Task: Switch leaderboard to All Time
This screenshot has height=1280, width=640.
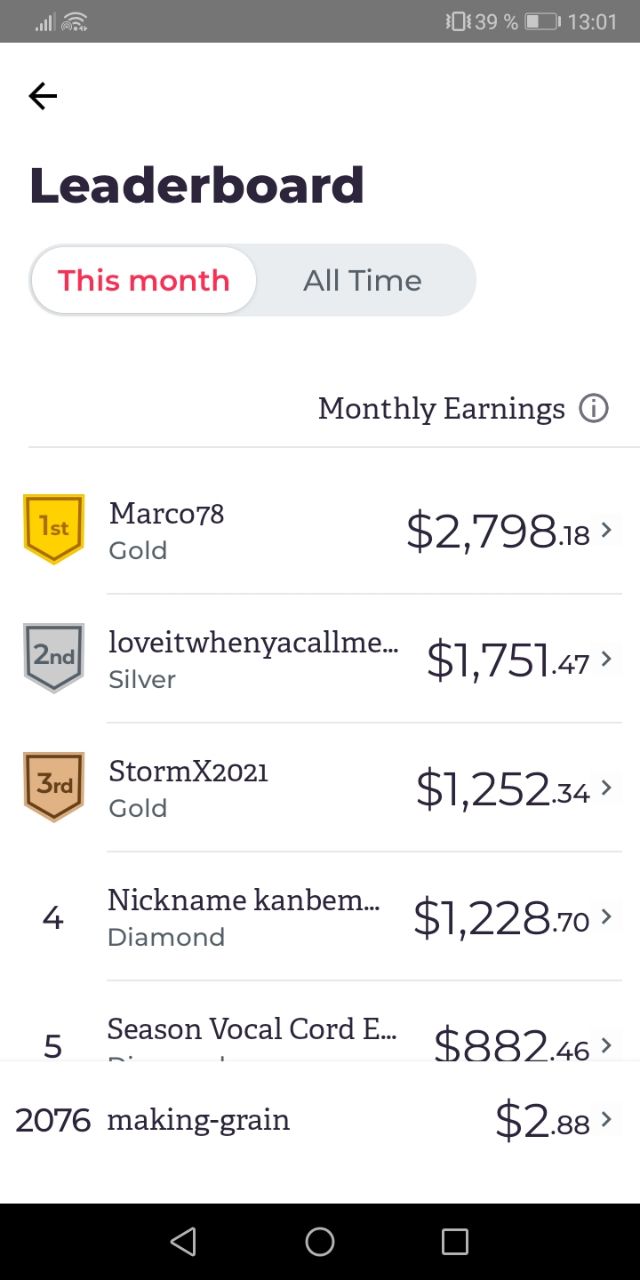Action: click(362, 280)
